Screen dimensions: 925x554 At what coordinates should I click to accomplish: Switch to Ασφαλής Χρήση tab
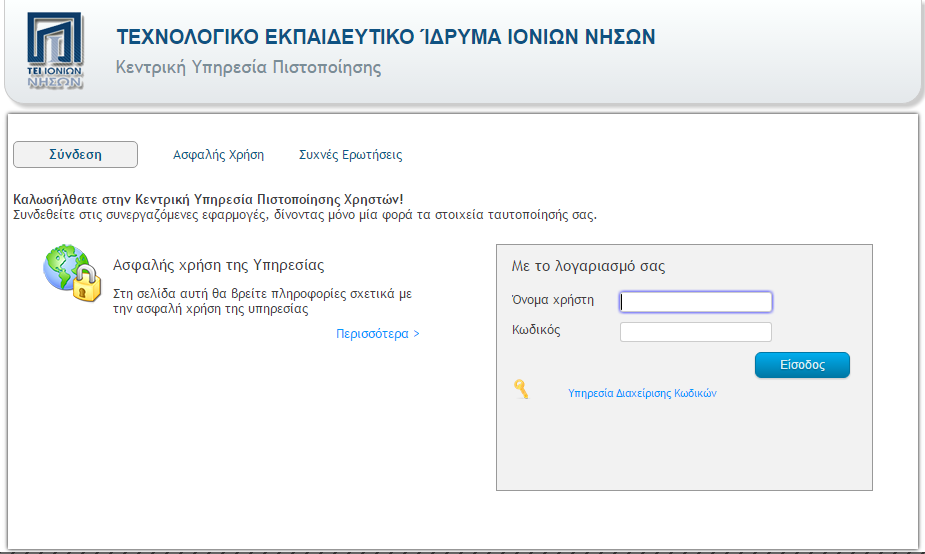tap(218, 155)
